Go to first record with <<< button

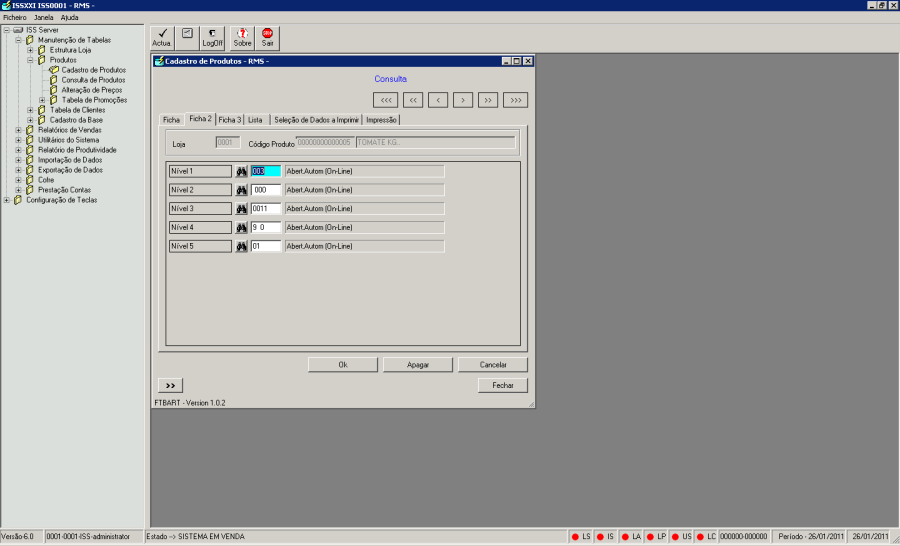[386, 100]
